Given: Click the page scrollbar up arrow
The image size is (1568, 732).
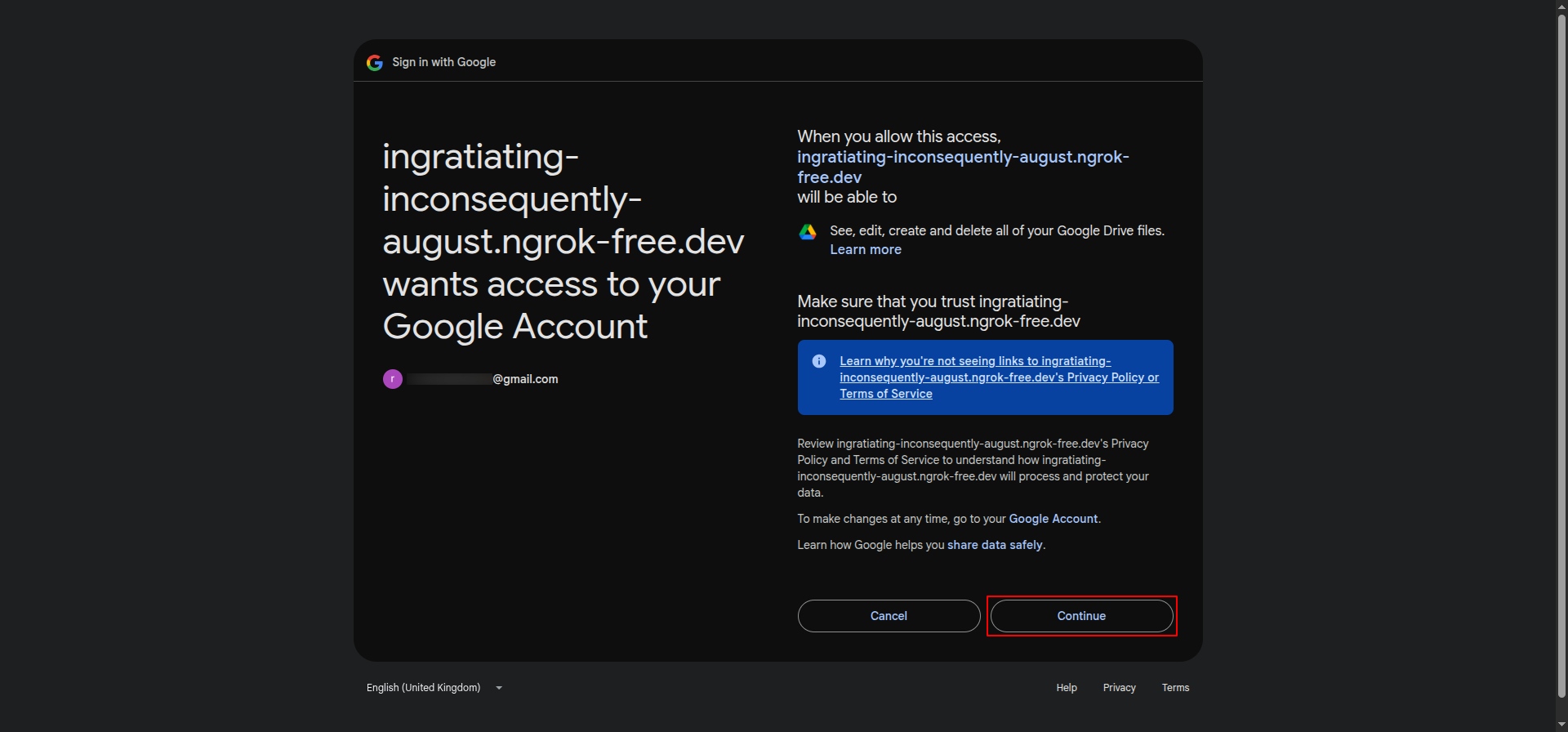Looking at the screenshot, I should coord(1561,7).
